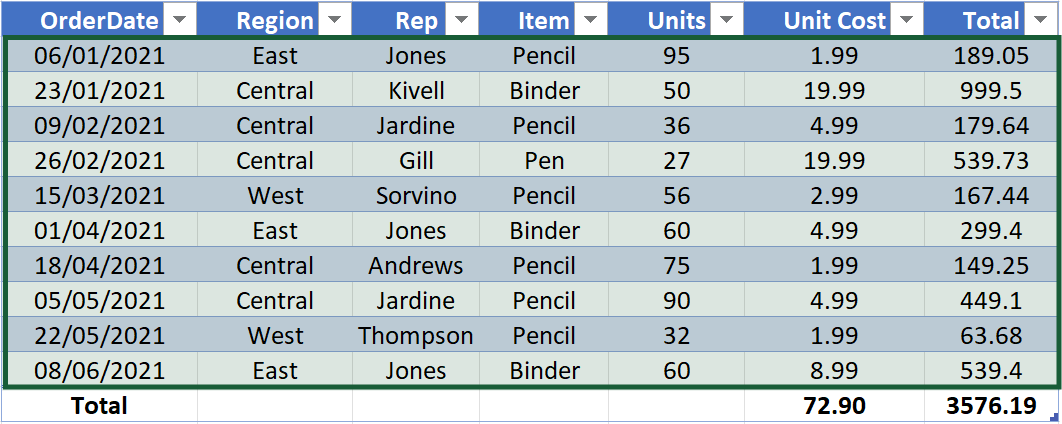Select the OrderDate header cell text
The image size is (1062, 424).
tap(86, 20)
